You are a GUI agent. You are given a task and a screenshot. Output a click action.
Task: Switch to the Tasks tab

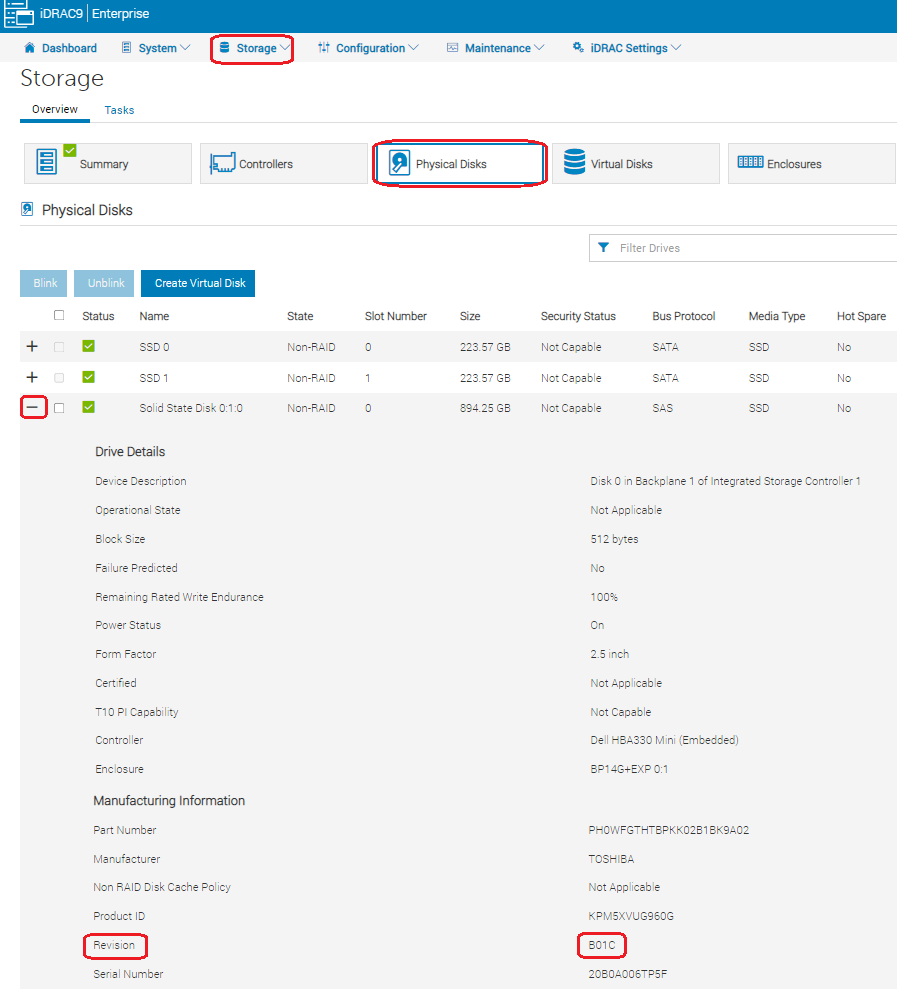click(119, 110)
